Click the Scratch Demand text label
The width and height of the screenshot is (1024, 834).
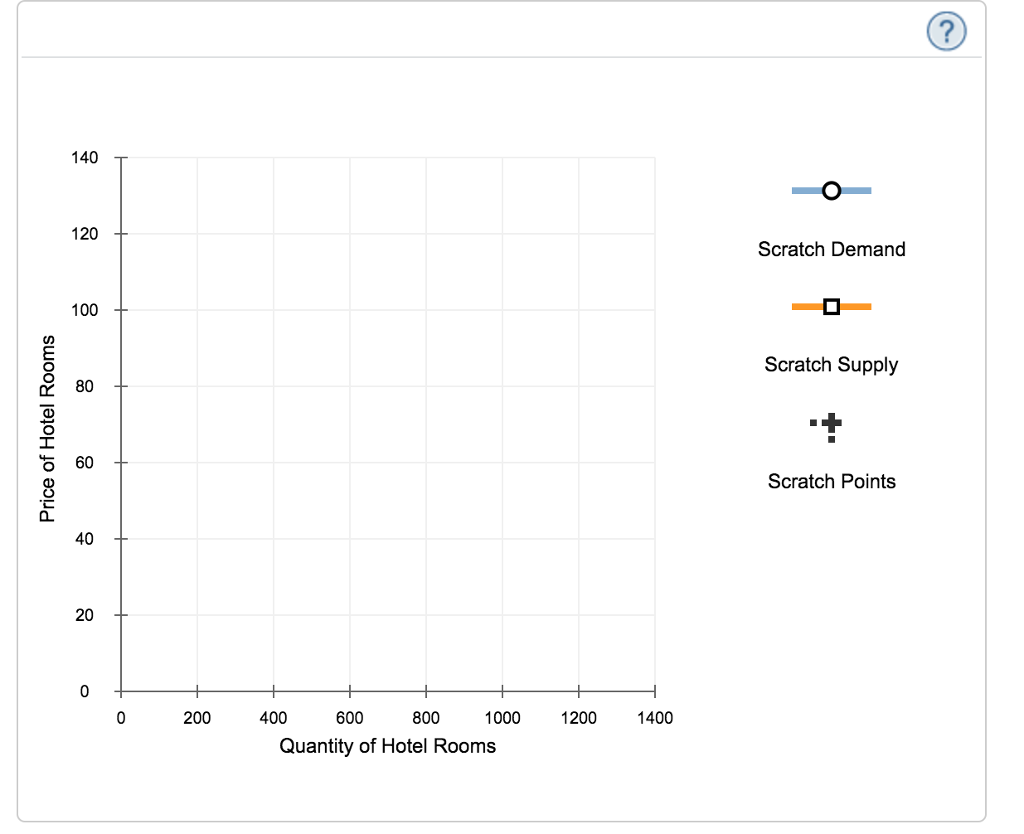point(831,249)
